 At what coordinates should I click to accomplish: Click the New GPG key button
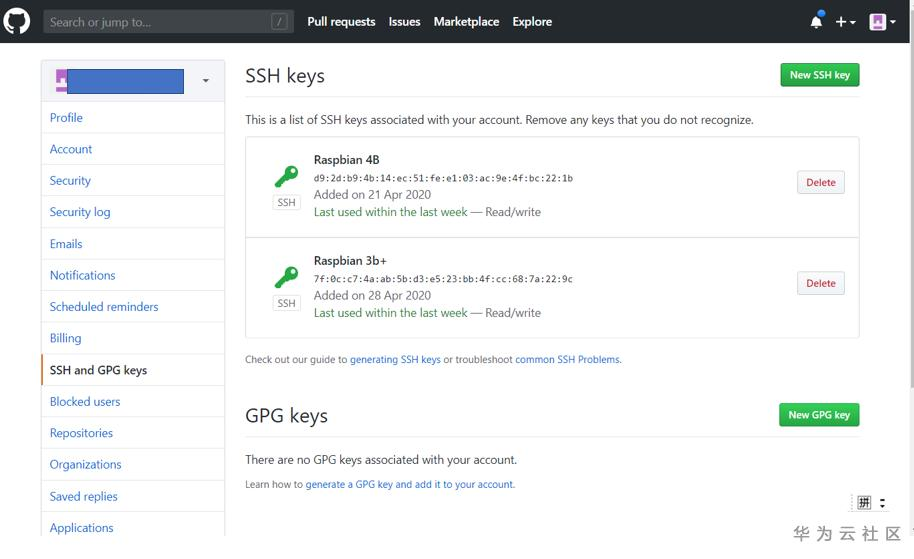click(x=818, y=415)
